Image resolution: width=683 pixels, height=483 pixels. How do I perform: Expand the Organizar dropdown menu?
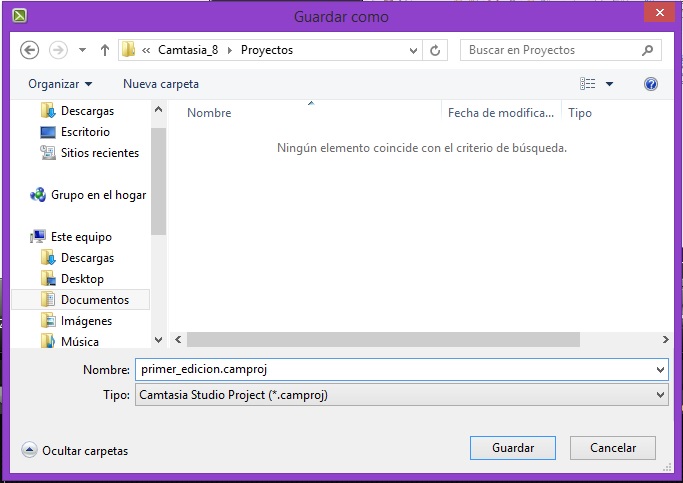(x=60, y=84)
